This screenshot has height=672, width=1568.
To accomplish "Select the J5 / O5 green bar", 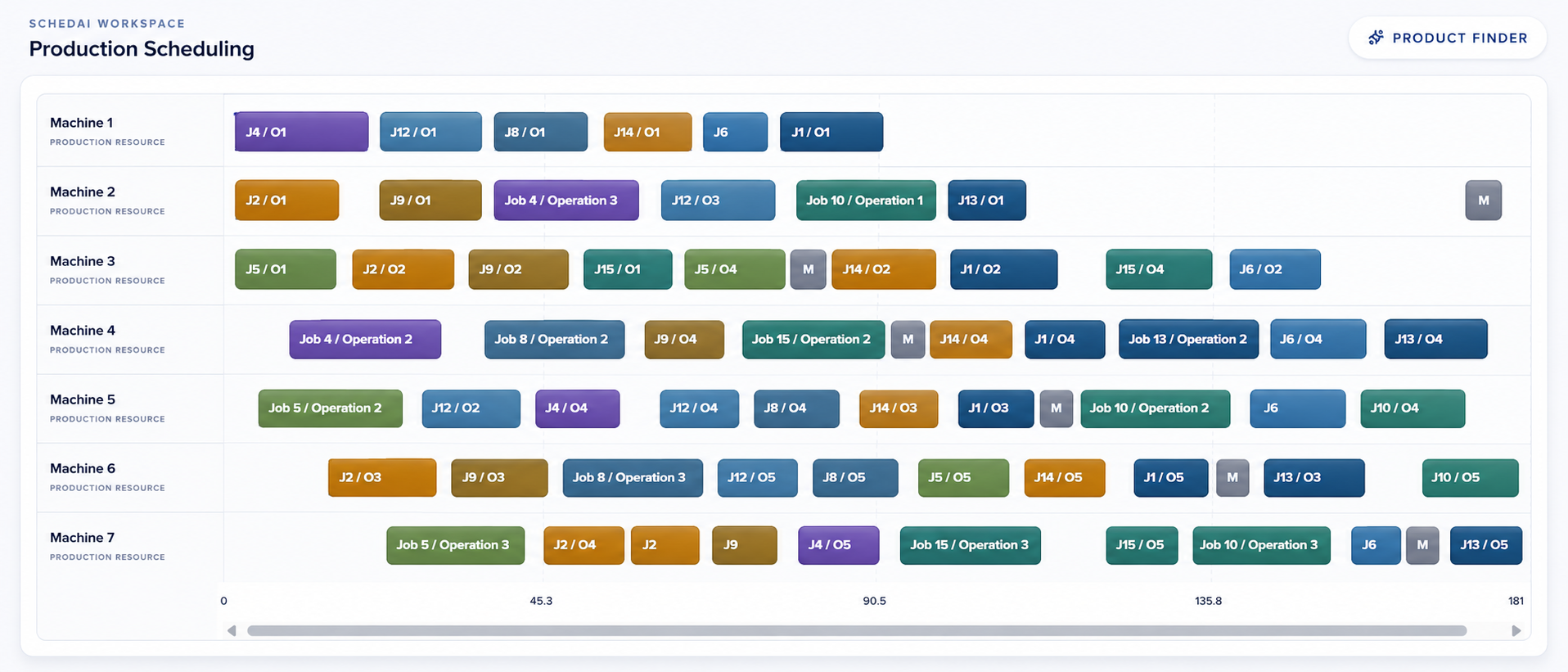I will (963, 477).
